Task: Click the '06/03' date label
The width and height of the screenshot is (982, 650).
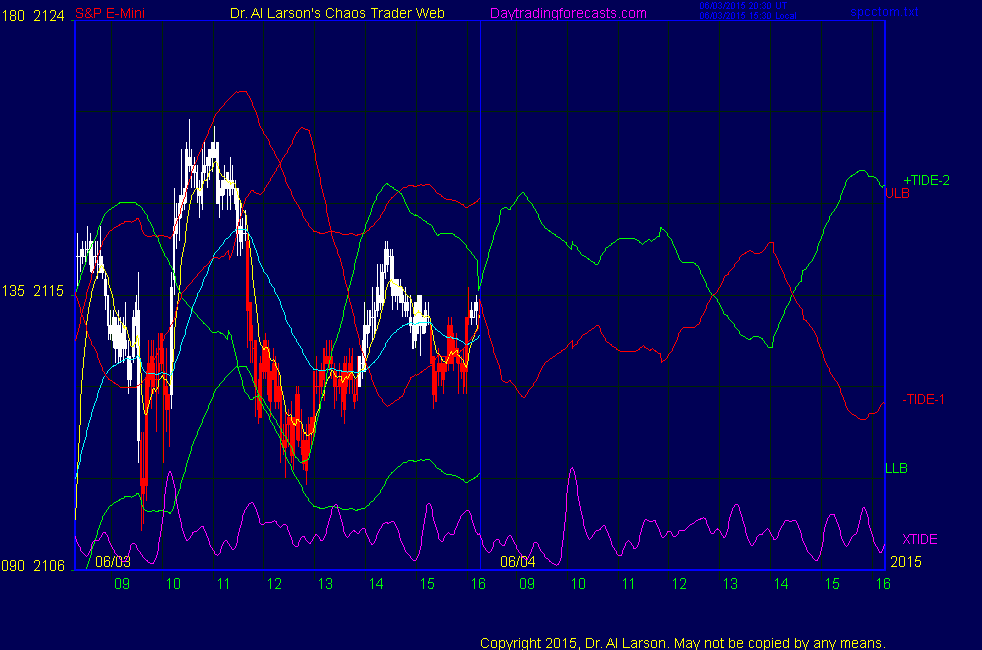Action: pyautogui.click(x=113, y=562)
